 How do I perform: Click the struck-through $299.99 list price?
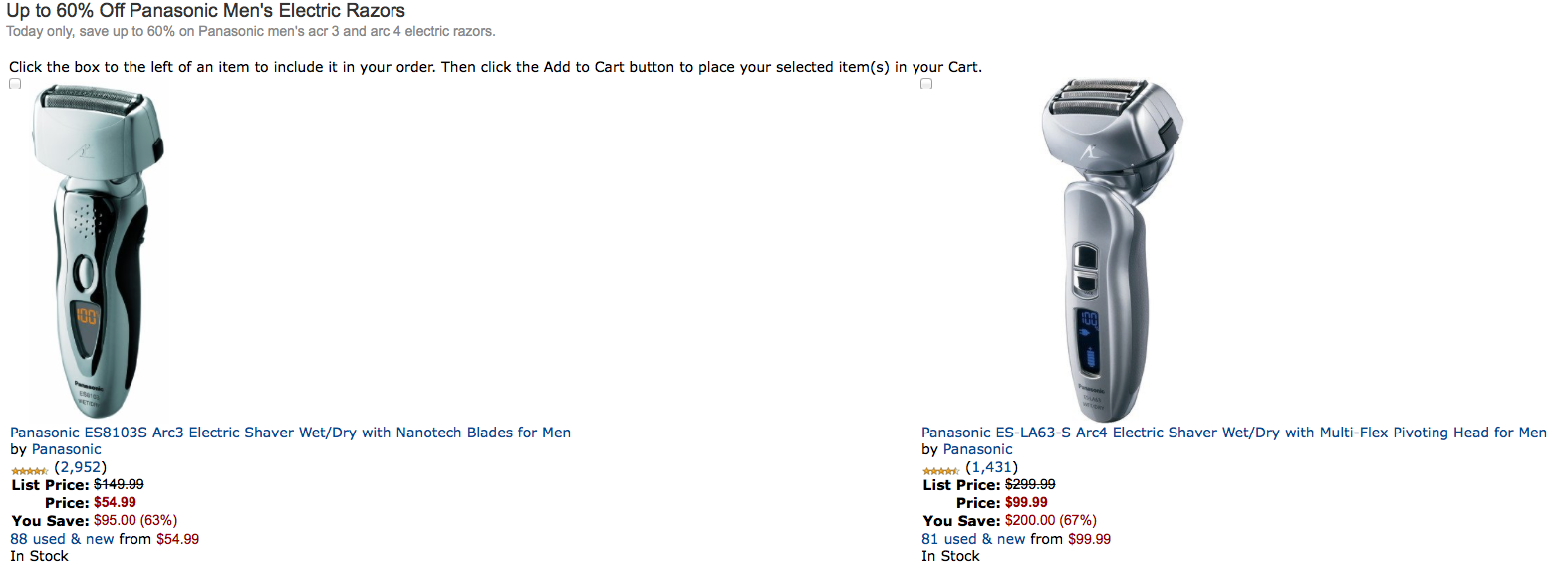click(1030, 485)
